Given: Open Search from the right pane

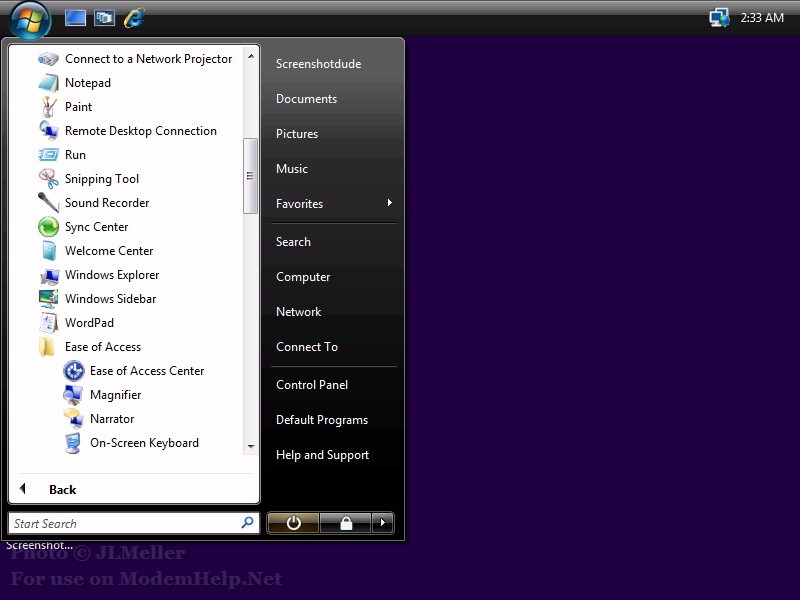Looking at the screenshot, I should pos(293,242).
